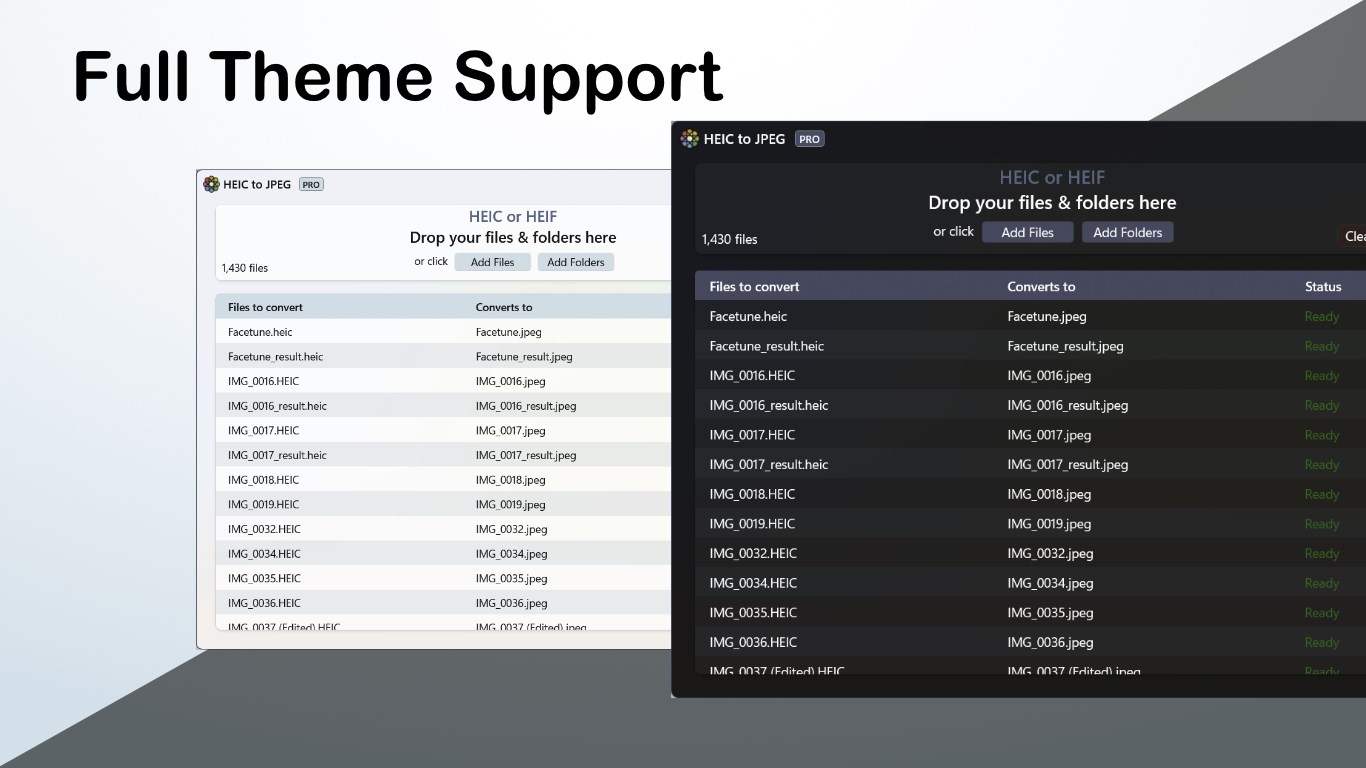Click the drop zone heading in dark window
This screenshot has width=1366, height=768.
[1052, 202]
